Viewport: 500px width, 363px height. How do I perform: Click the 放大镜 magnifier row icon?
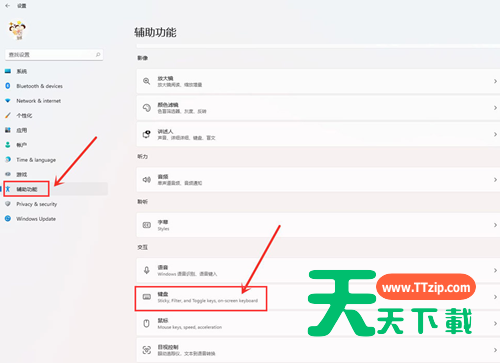tap(146, 81)
